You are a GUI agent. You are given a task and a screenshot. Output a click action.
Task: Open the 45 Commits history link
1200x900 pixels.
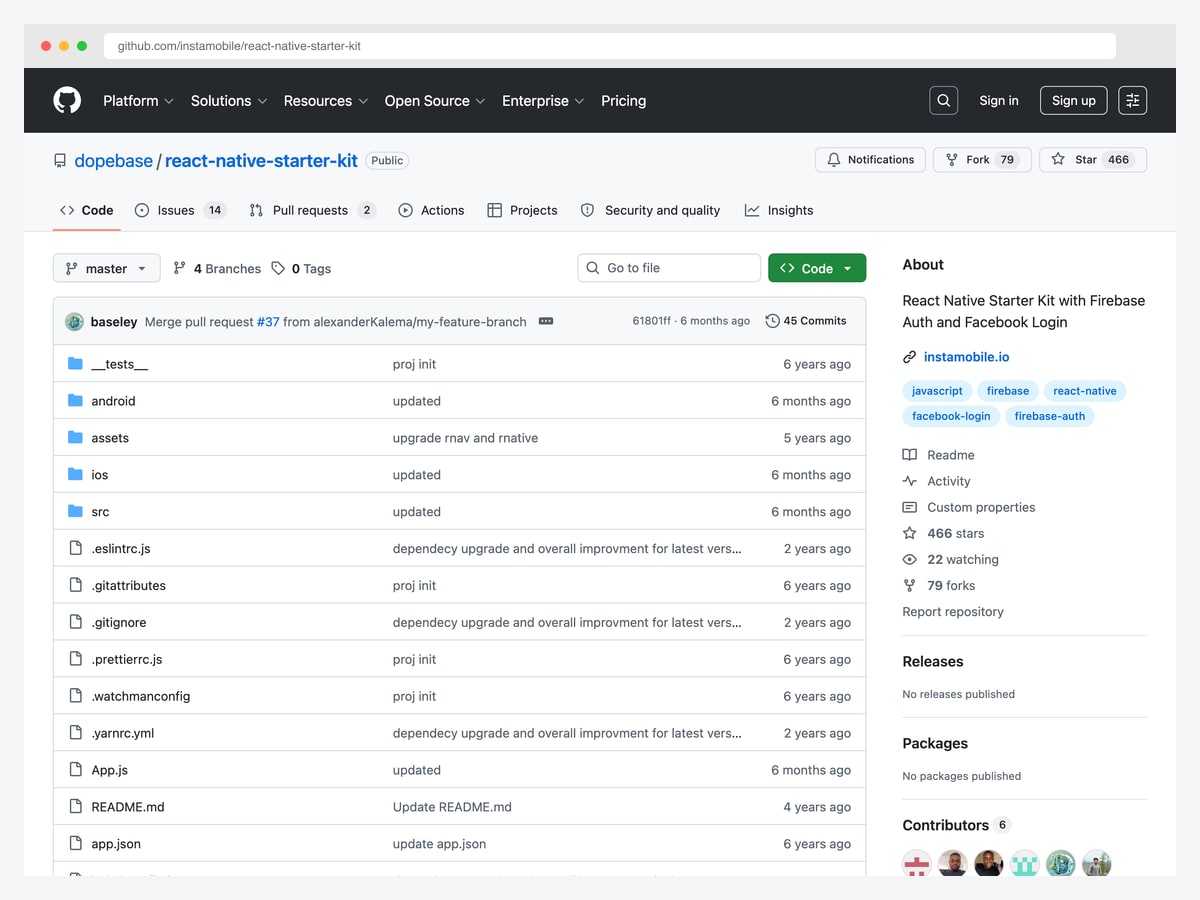tap(806, 321)
